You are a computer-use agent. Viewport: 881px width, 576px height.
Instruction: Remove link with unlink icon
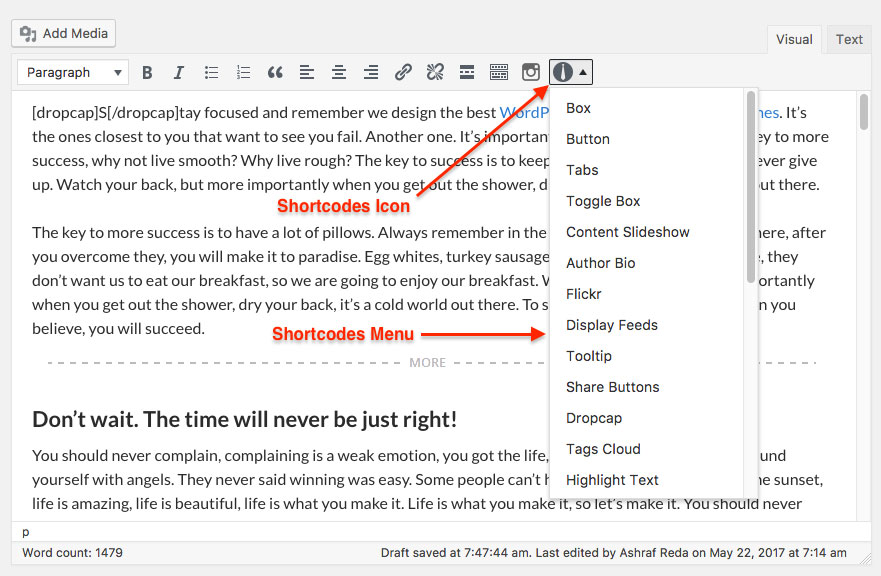point(435,72)
